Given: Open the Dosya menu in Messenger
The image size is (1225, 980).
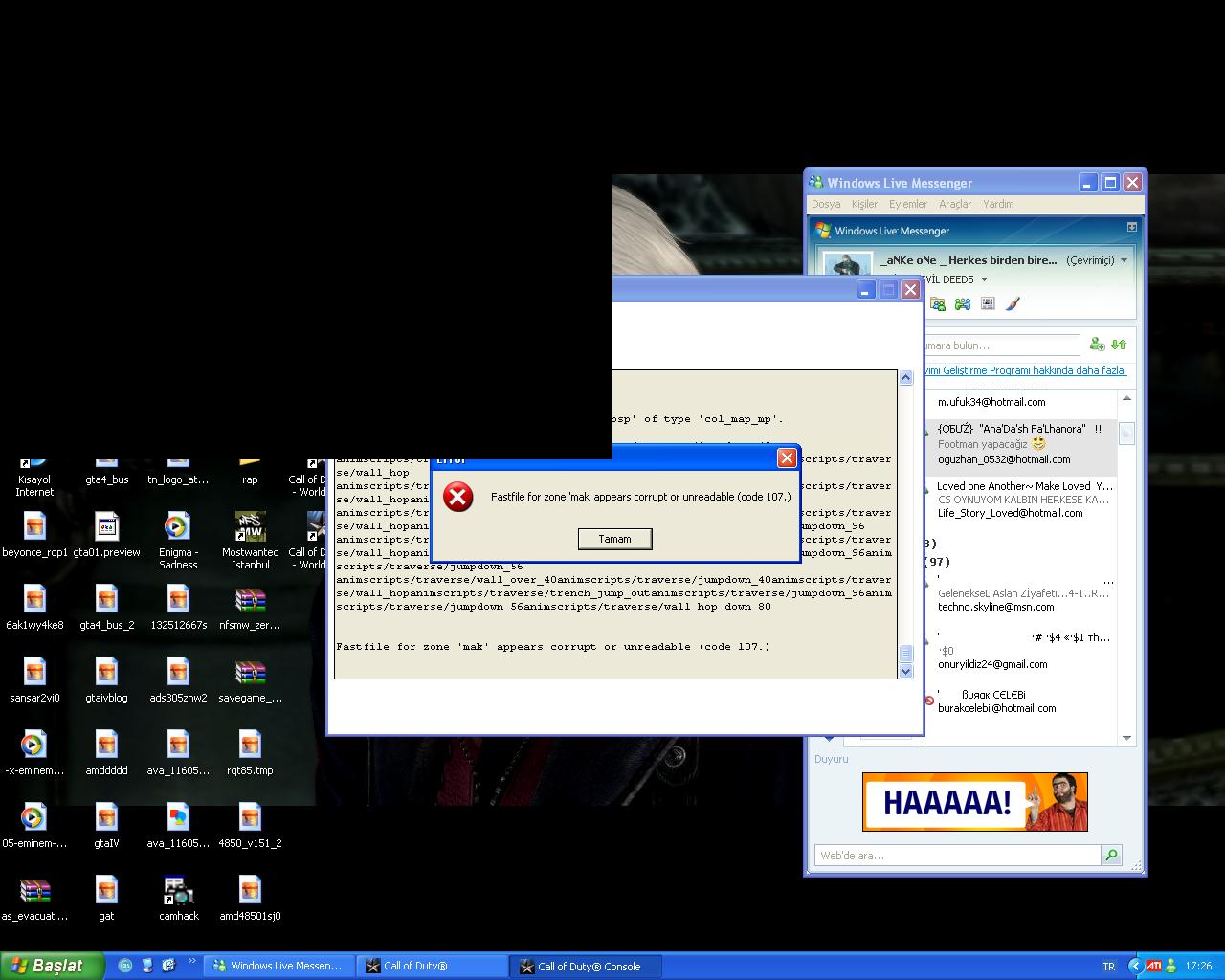Looking at the screenshot, I should click(x=826, y=204).
